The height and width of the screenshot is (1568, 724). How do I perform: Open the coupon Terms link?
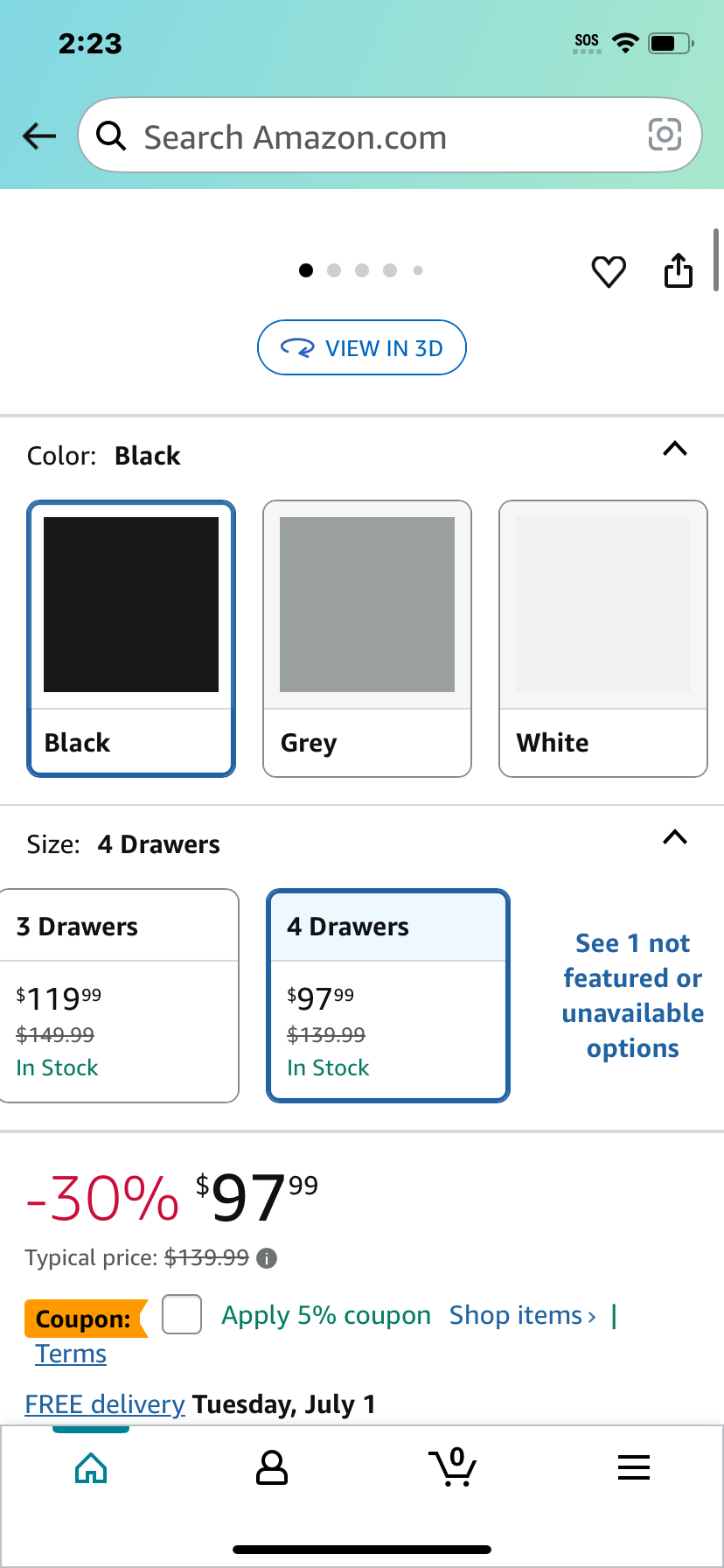pyautogui.click(x=71, y=1354)
